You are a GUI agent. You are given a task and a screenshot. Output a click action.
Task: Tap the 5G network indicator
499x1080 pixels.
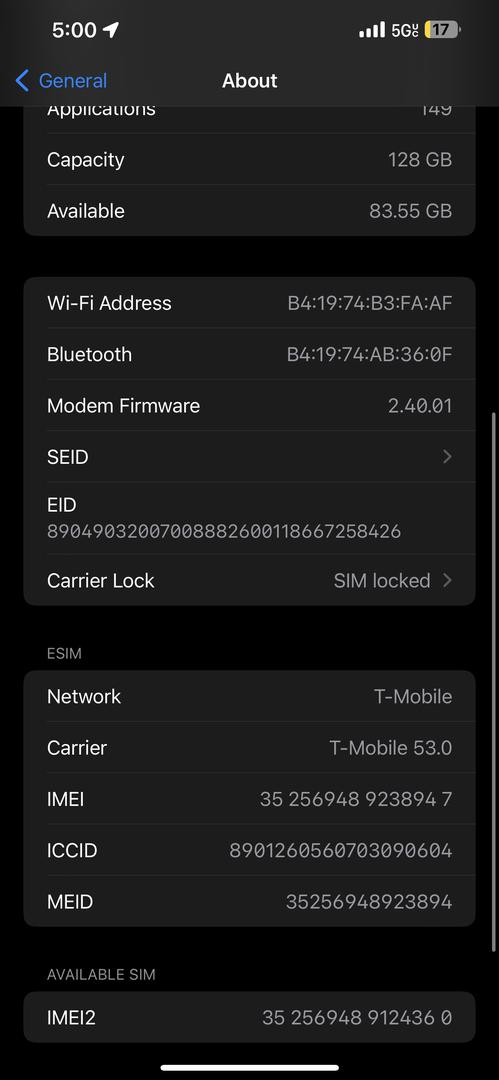pos(405,30)
